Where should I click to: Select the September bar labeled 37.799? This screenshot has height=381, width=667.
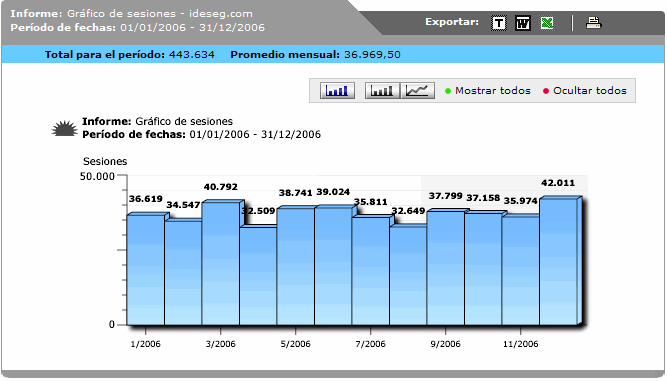[445, 268]
